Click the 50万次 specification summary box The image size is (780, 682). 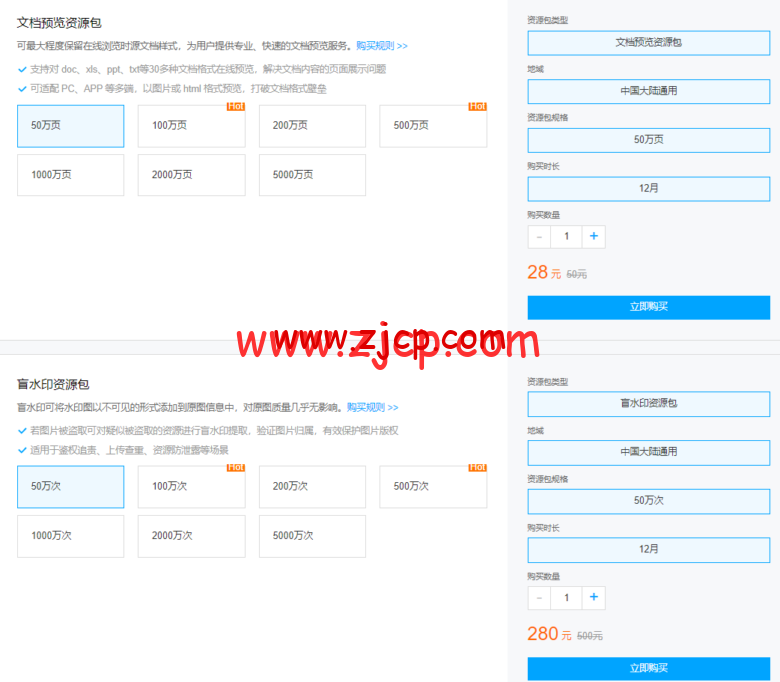pyautogui.click(x=649, y=501)
